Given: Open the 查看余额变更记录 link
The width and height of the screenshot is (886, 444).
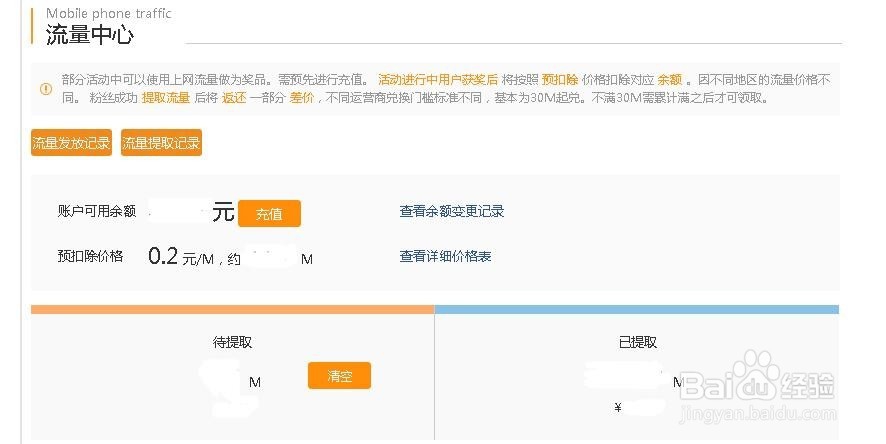Looking at the screenshot, I should (x=451, y=211).
